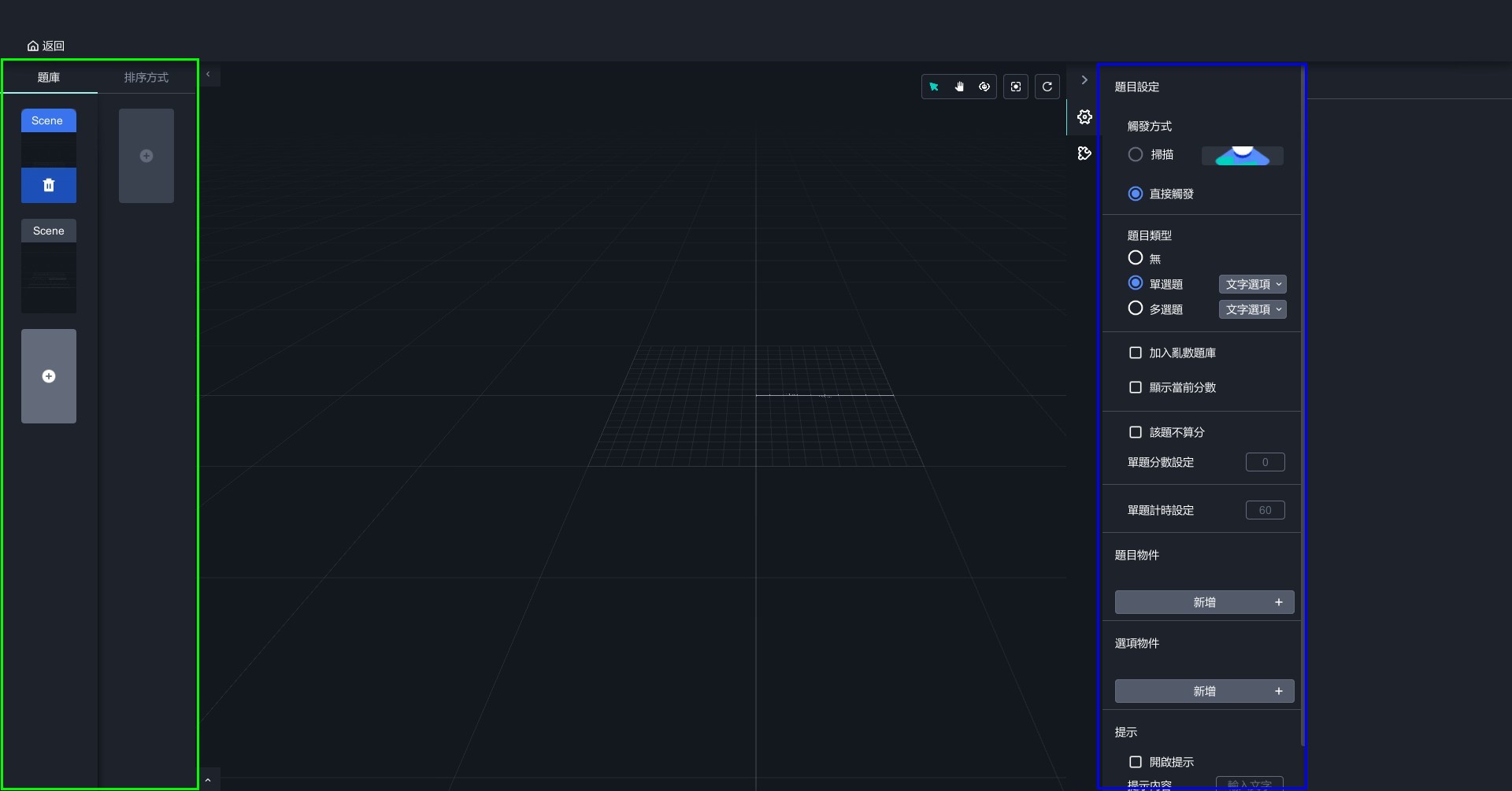Tick the 顯示當前分數 checkbox
Screen dimensions: 1512x791
point(1136,387)
